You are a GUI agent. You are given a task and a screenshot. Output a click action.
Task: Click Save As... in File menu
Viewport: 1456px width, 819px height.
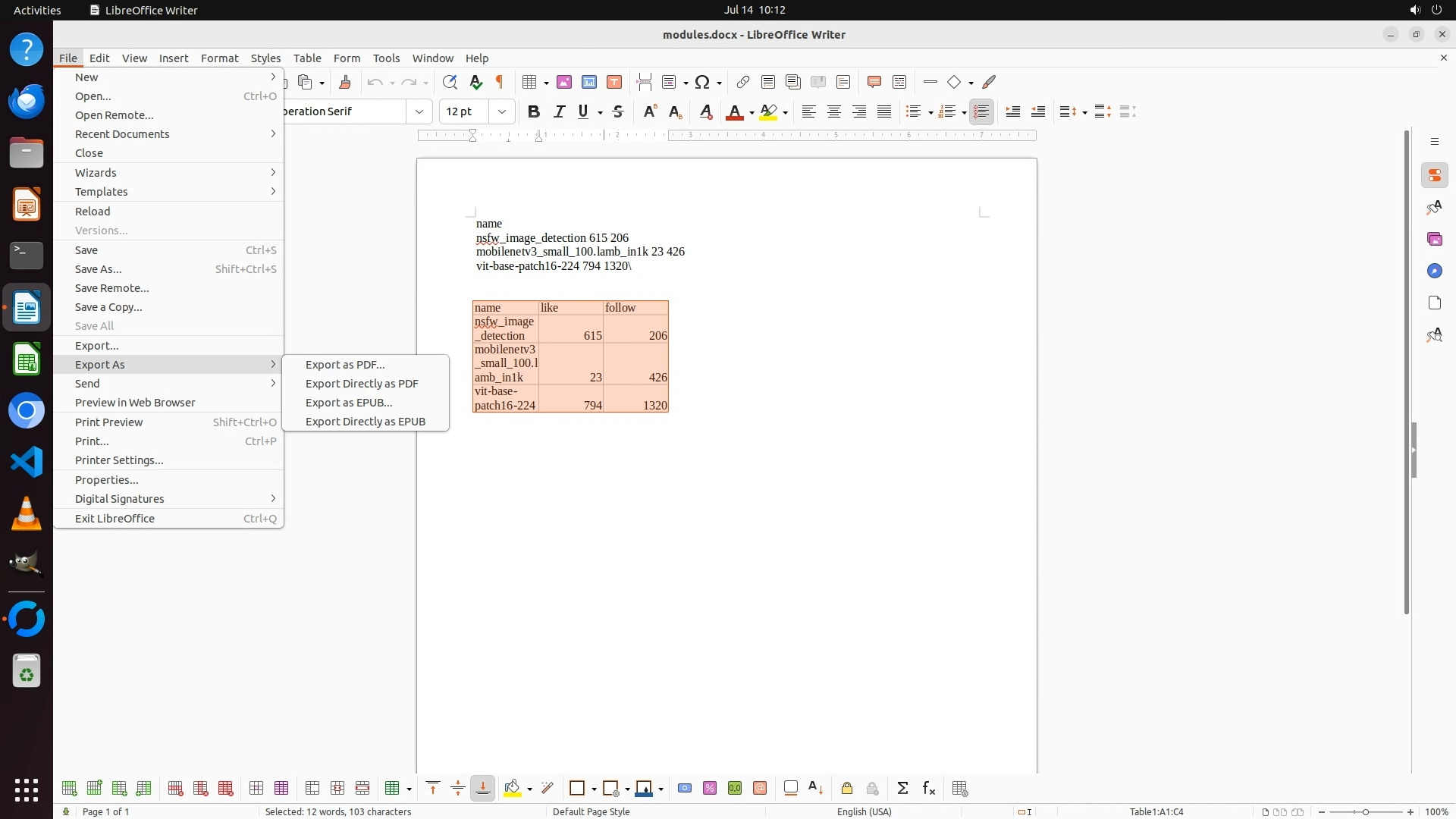[x=99, y=269]
